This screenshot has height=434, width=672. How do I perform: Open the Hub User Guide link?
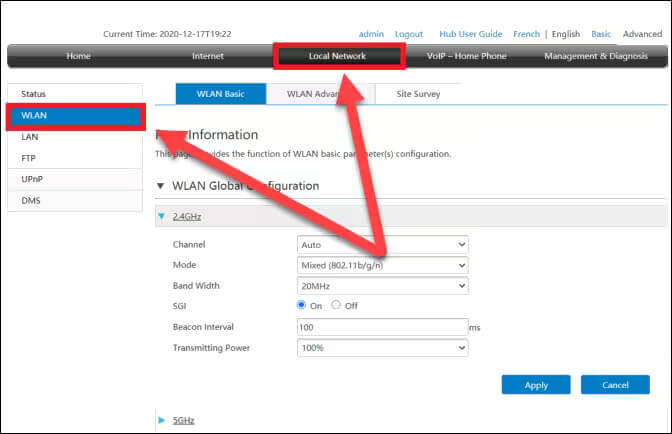(x=470, y=34)
